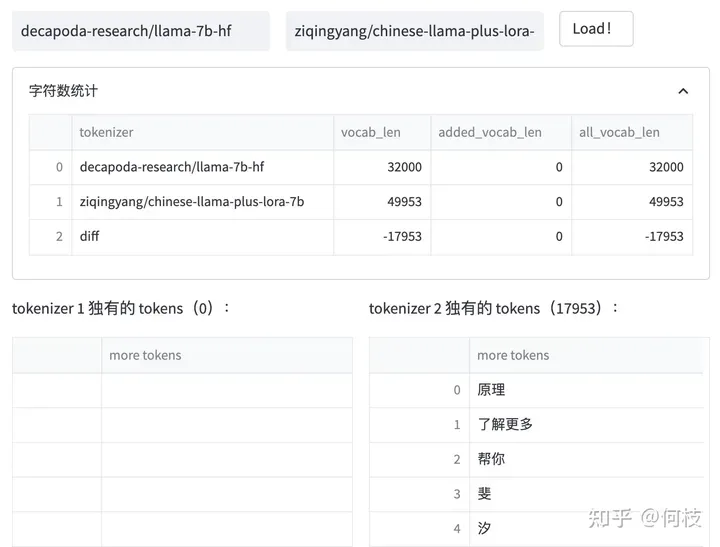
Task: Sort by the vocab_len column header
Action: point(382,132)
